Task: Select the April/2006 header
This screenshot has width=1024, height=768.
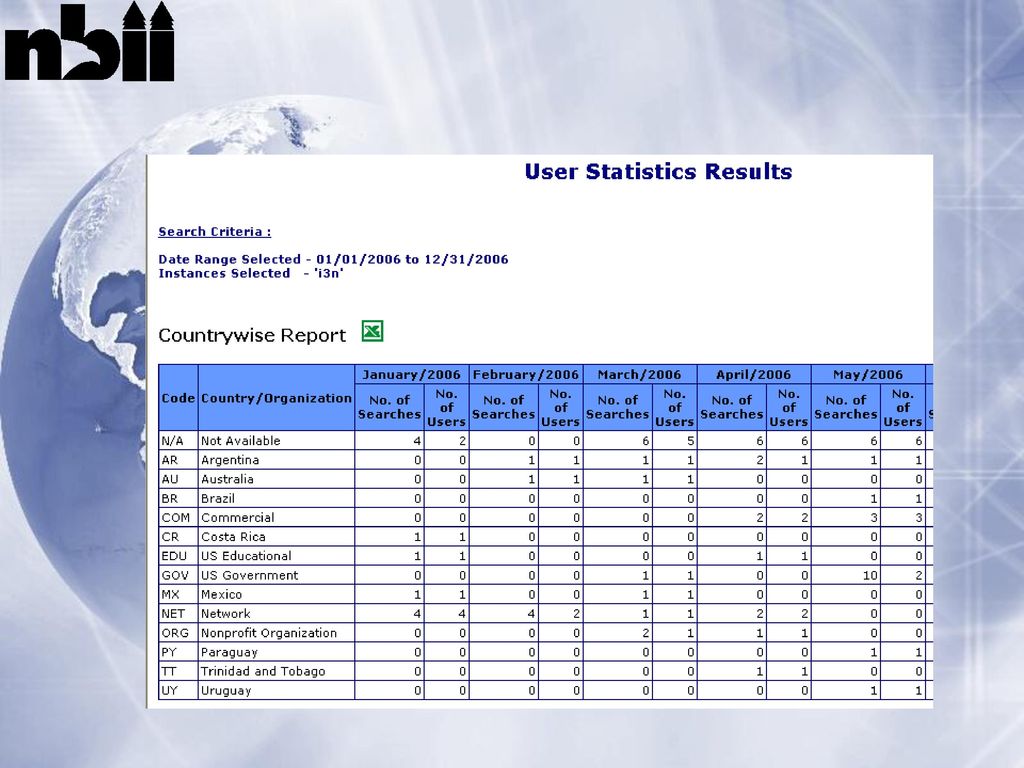Action: (754, 375)
